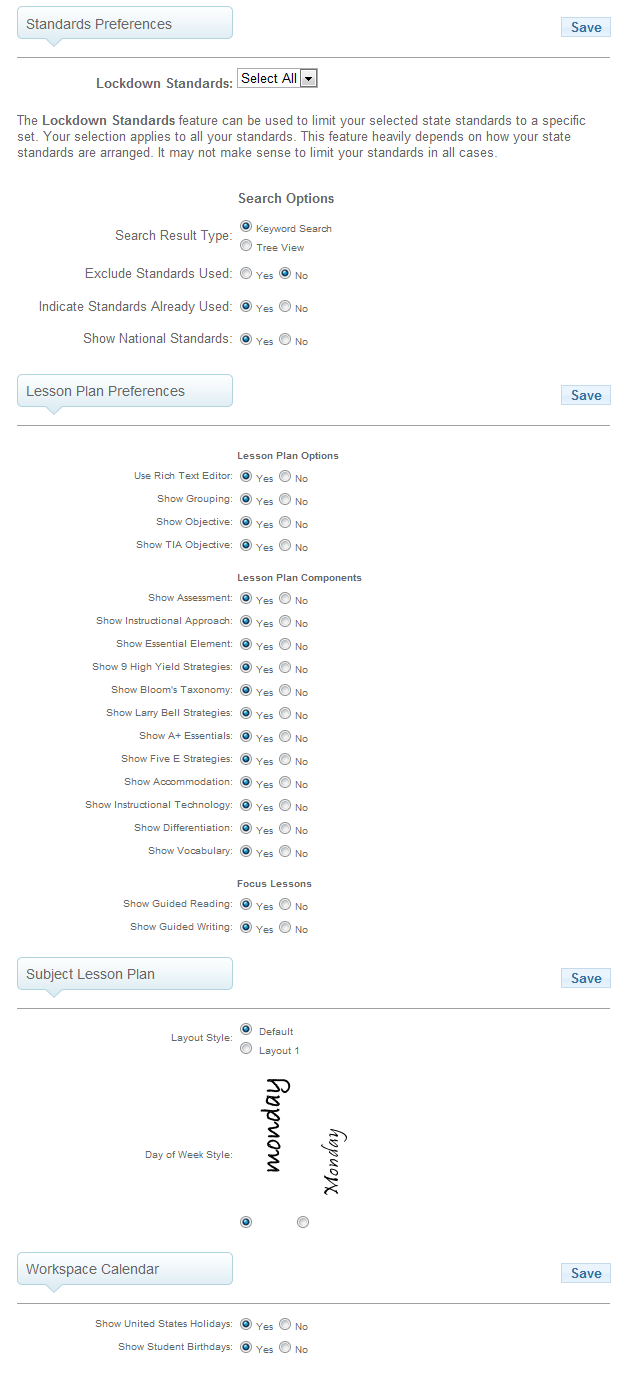Select Tree View search result type
The width and height of the screenshot is (628, 1377).
[246, 246]
